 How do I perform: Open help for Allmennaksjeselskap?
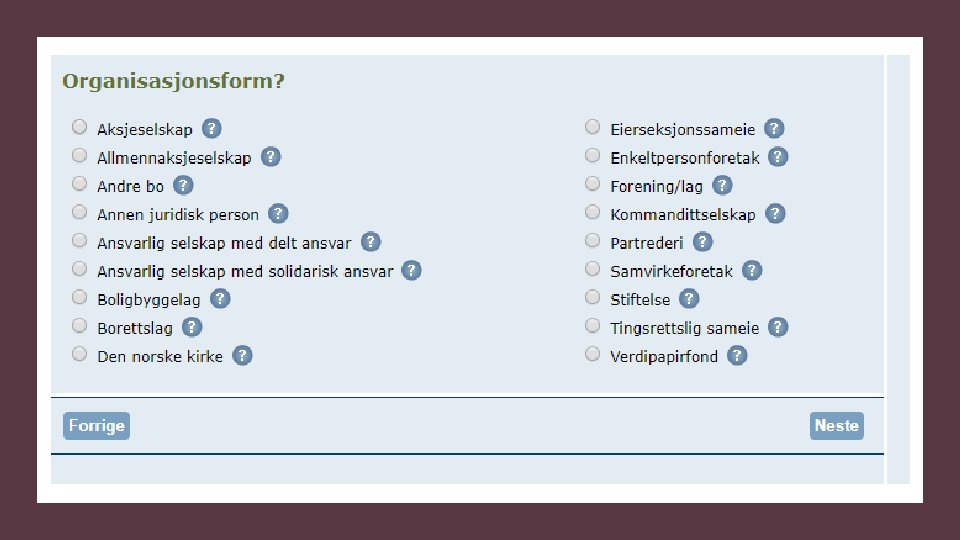pyautogui.click(x=270, y=157)
